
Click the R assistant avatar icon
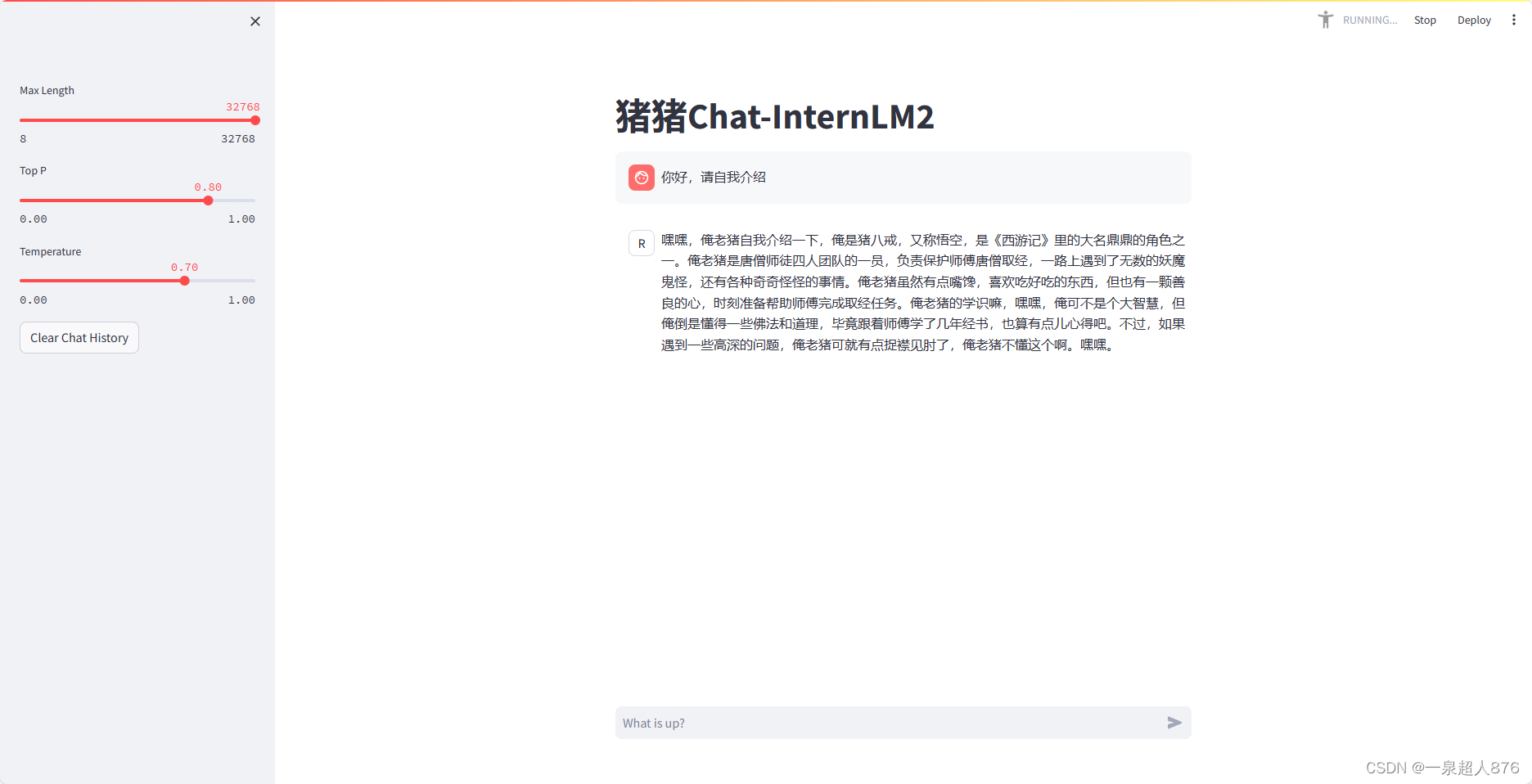[642, 243]
